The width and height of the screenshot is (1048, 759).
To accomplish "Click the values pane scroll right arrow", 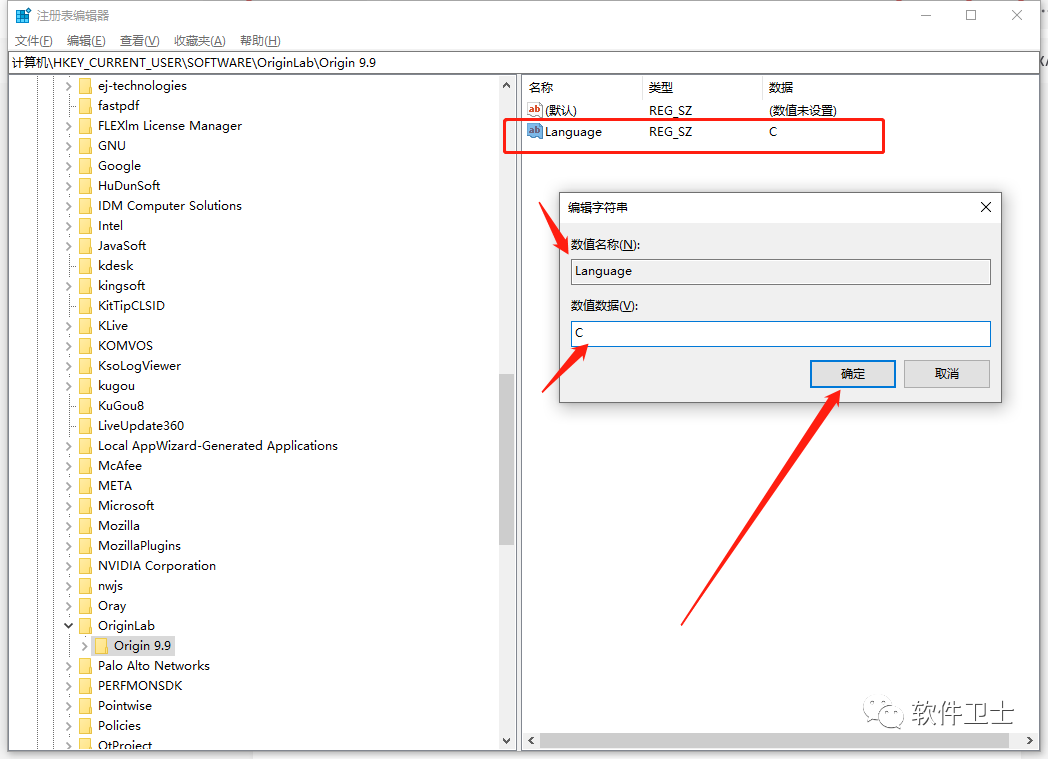I will click(1029, 740).
